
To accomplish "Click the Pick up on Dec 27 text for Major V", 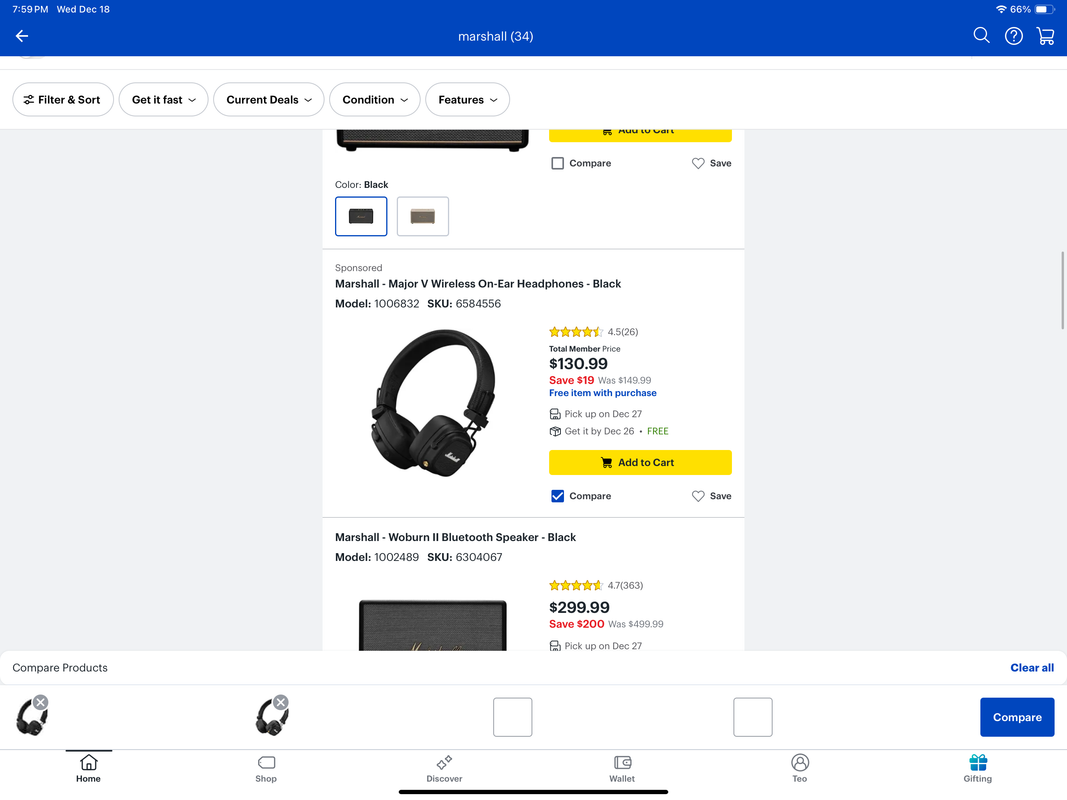I will pyautogui.click(x=603, y=414).
